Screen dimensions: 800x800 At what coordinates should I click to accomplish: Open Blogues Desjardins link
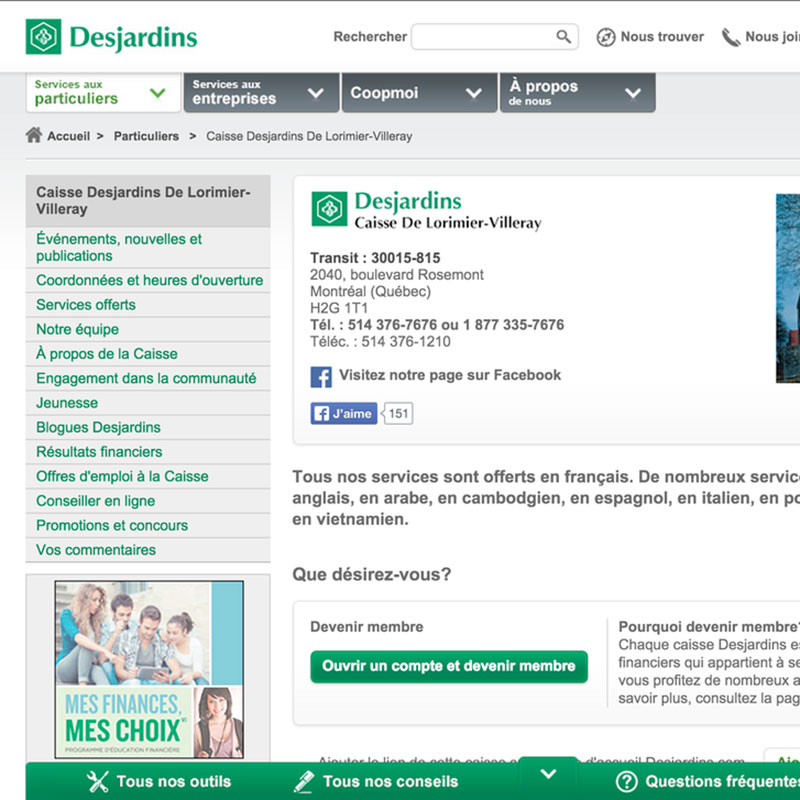click(x=148, y=427)
